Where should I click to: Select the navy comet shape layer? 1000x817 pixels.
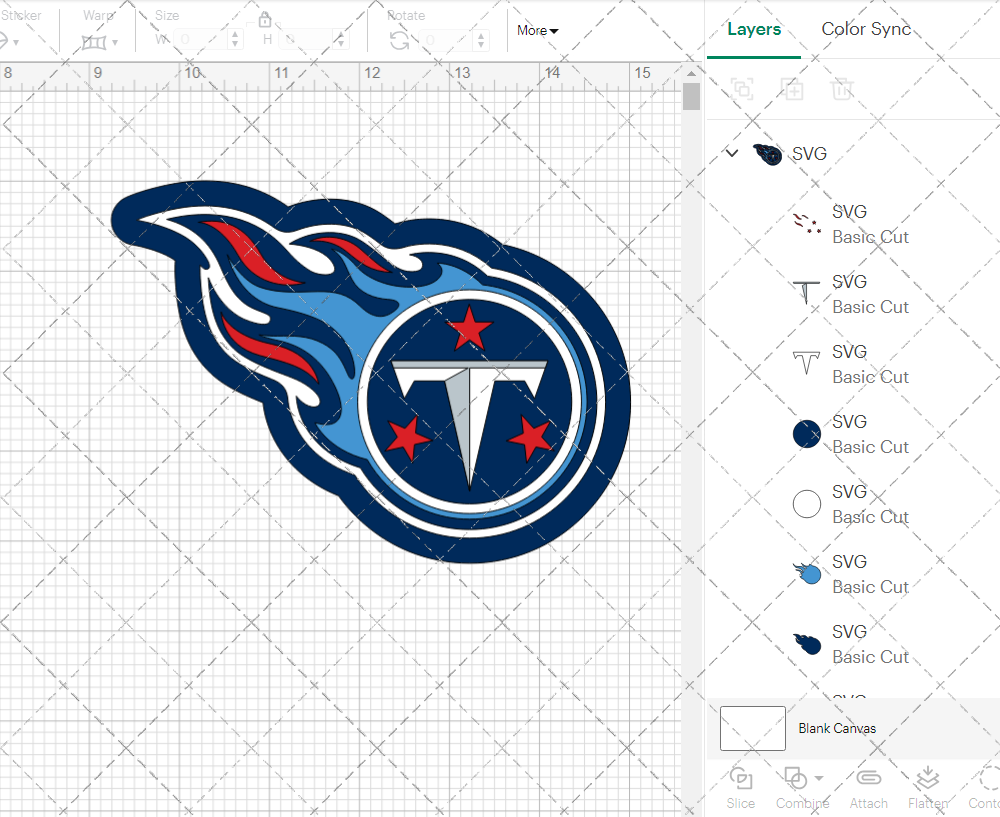point(851,644)
